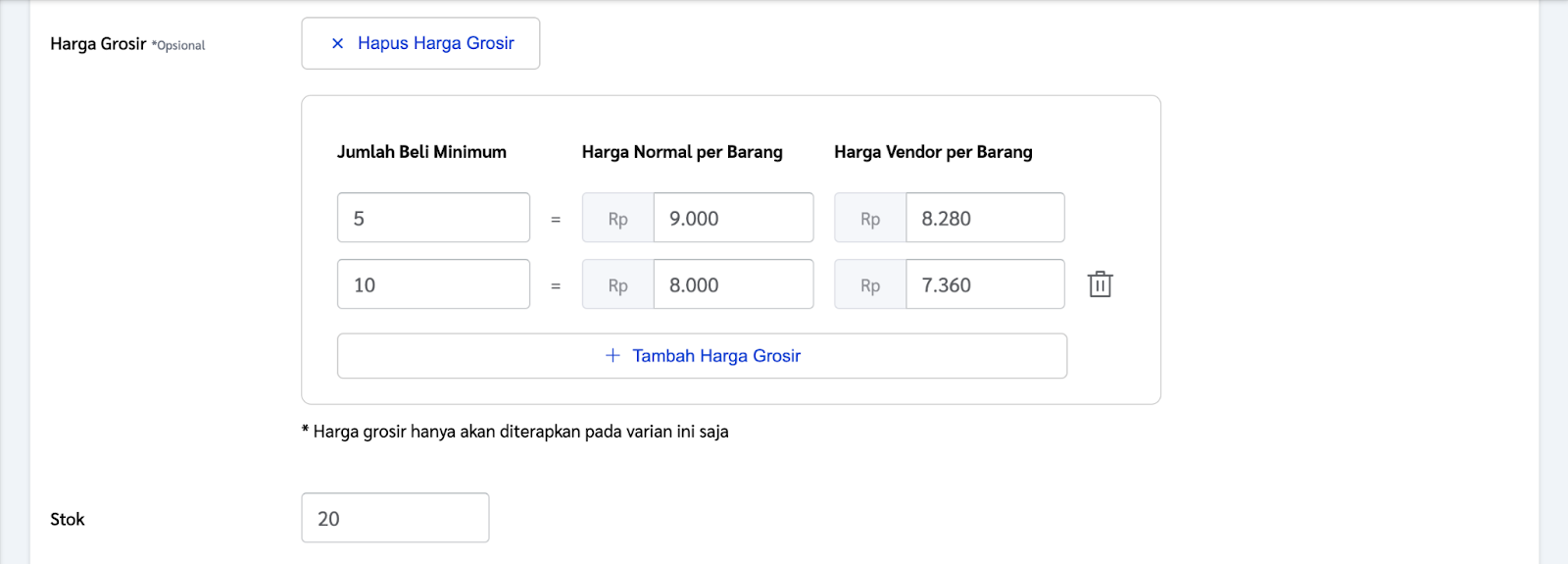Select the normal price field showing 8.000
Viewport: 1568px width, 564px height.
point(733,284)
